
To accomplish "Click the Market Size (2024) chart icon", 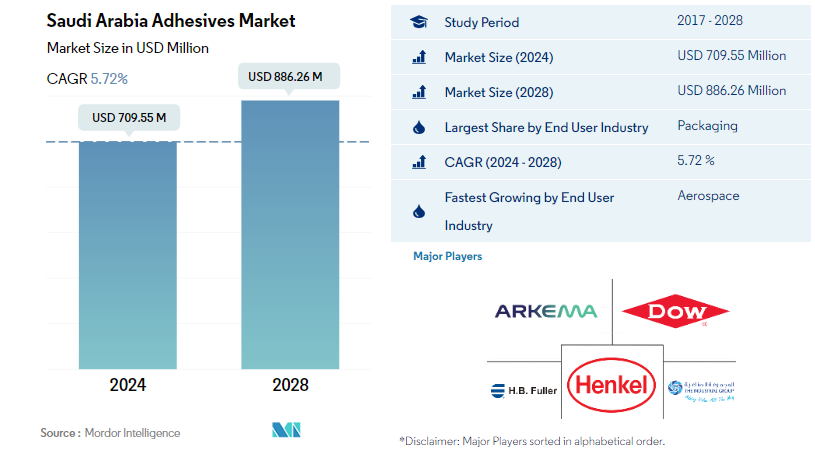I will pos(419,57).
